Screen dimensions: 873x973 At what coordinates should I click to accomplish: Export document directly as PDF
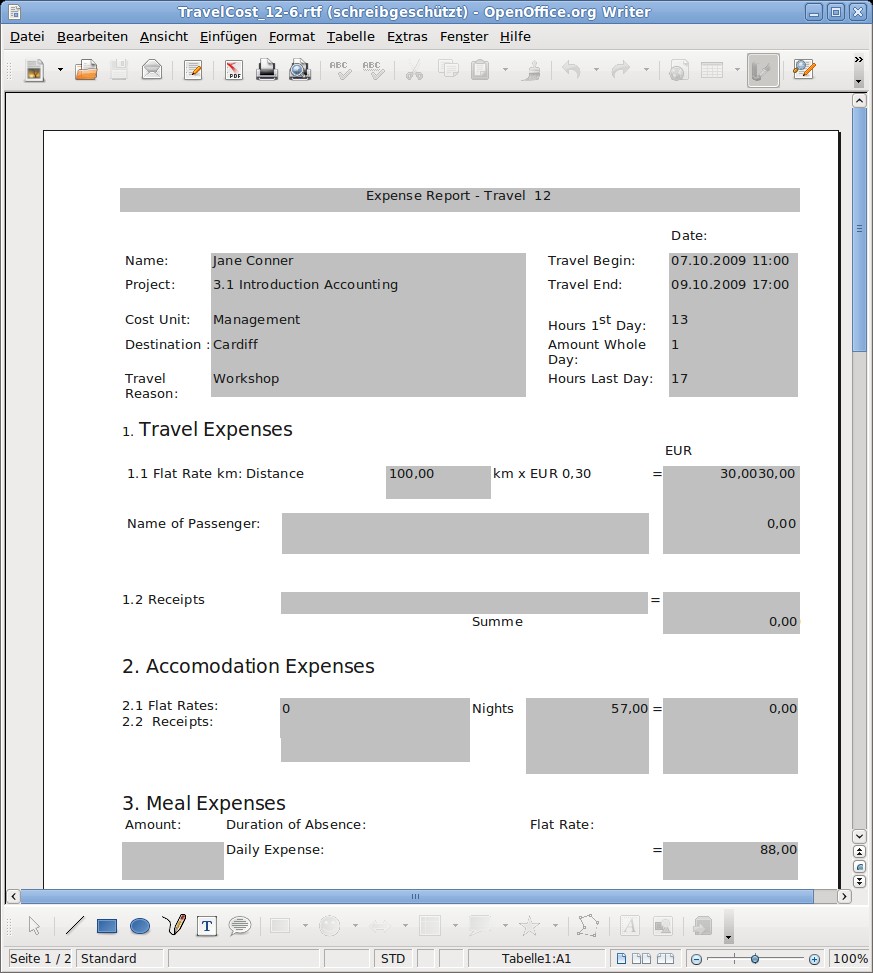pyautogui.click(x=234, y=70)
